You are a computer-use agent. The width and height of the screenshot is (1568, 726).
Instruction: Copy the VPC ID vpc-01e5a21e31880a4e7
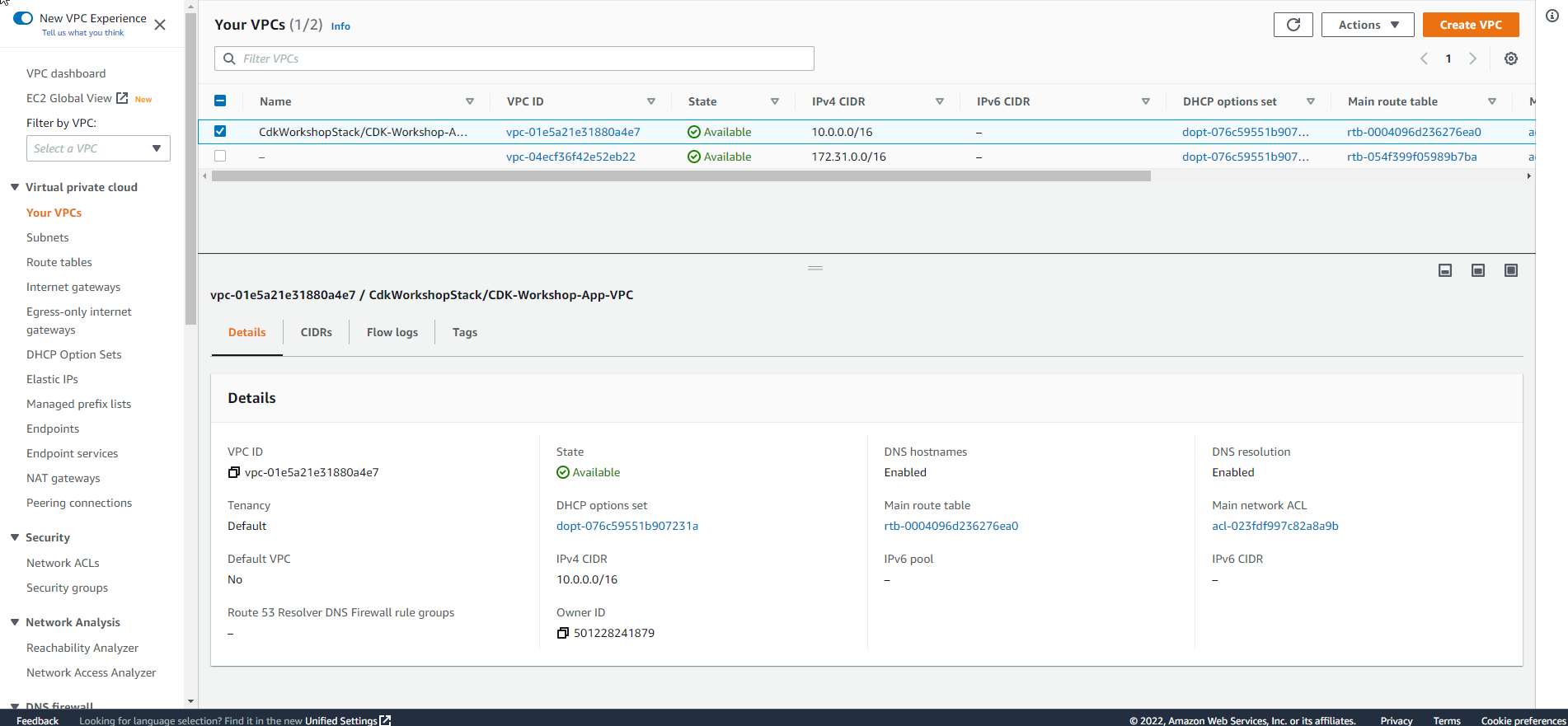tap(233, 472)
